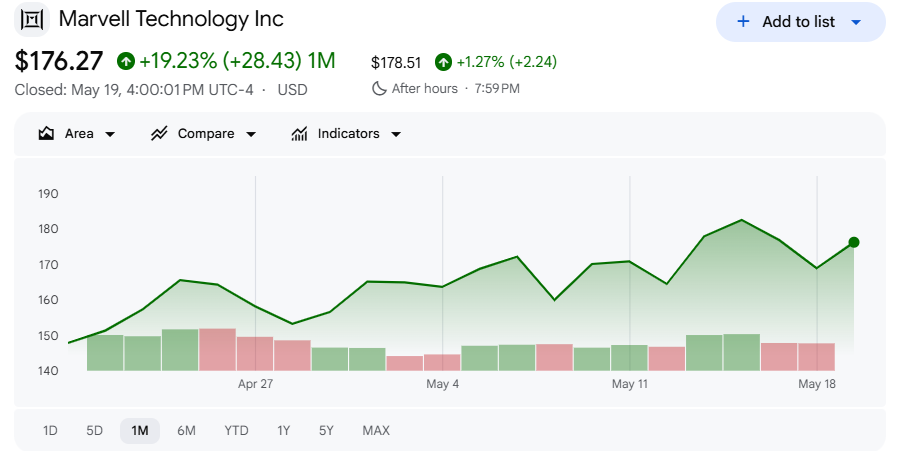This screenshot has width=898, height=451.
Task: Select the 1M time range tab
Action: click(140, 430)
